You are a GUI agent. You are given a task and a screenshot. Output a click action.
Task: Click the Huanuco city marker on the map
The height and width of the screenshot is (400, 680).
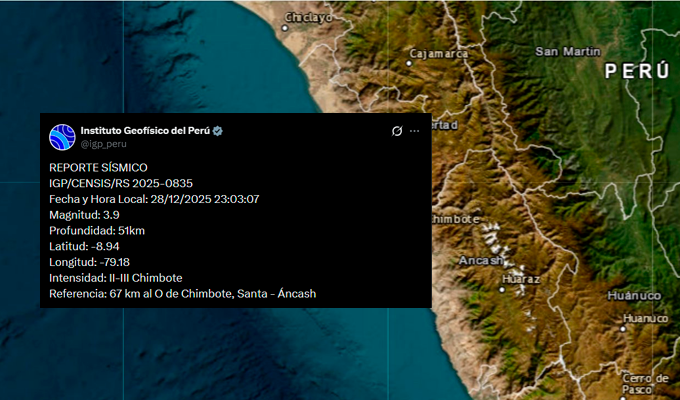pos(623,329)
